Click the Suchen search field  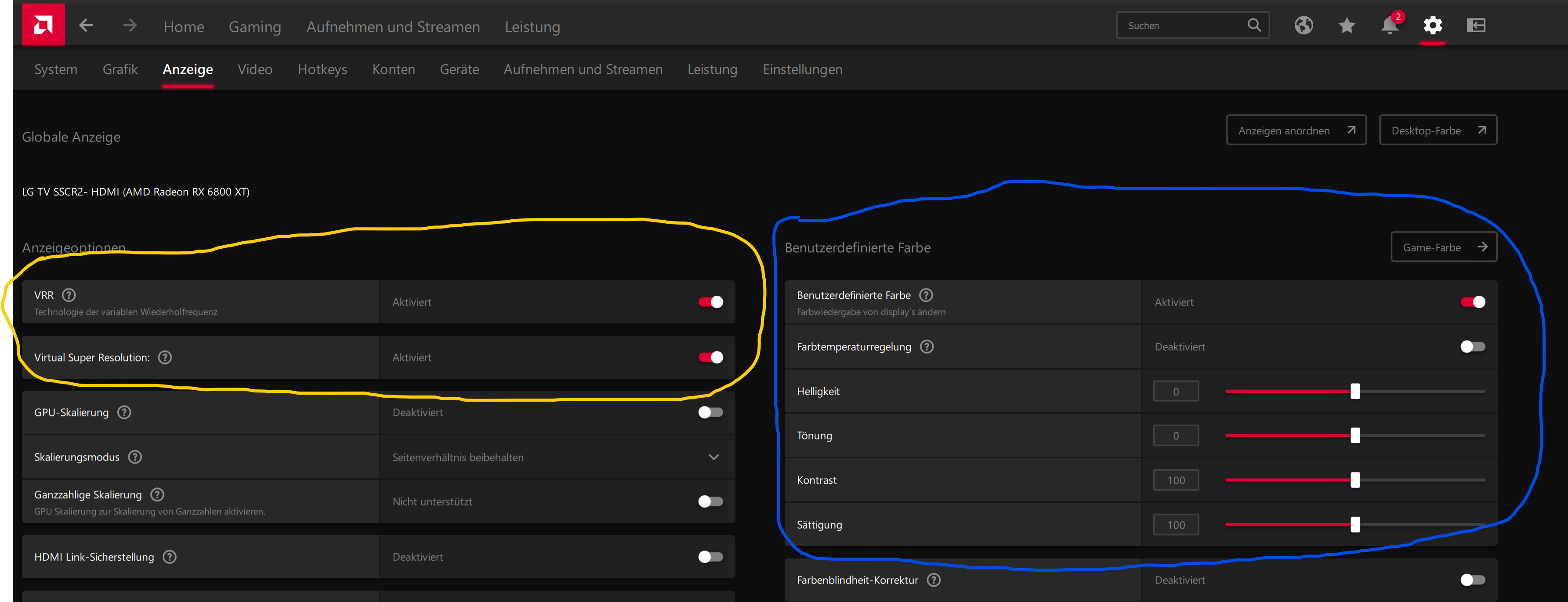tap(1192, 25)
